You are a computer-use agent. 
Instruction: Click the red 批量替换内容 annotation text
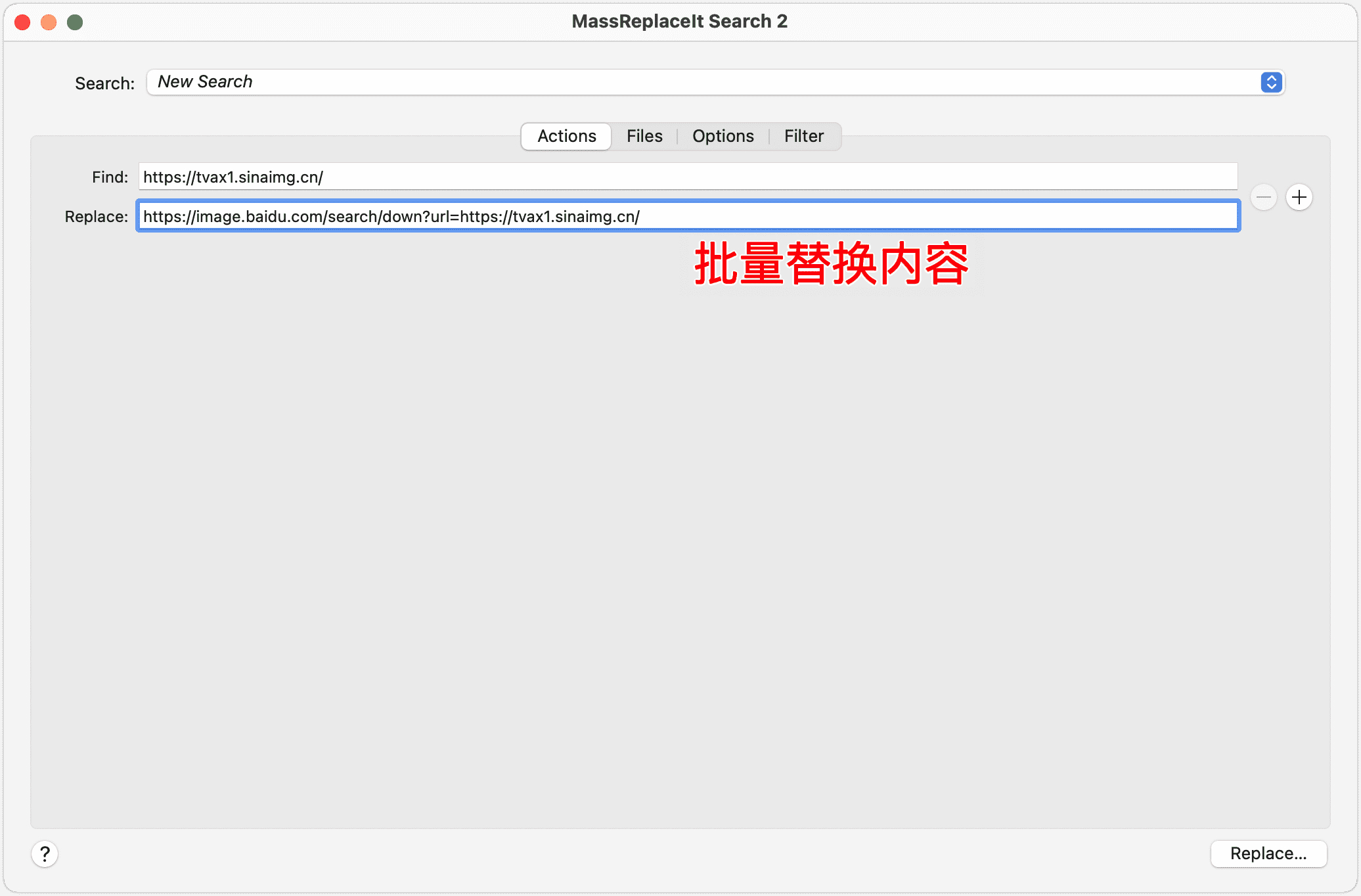(831, 263)
